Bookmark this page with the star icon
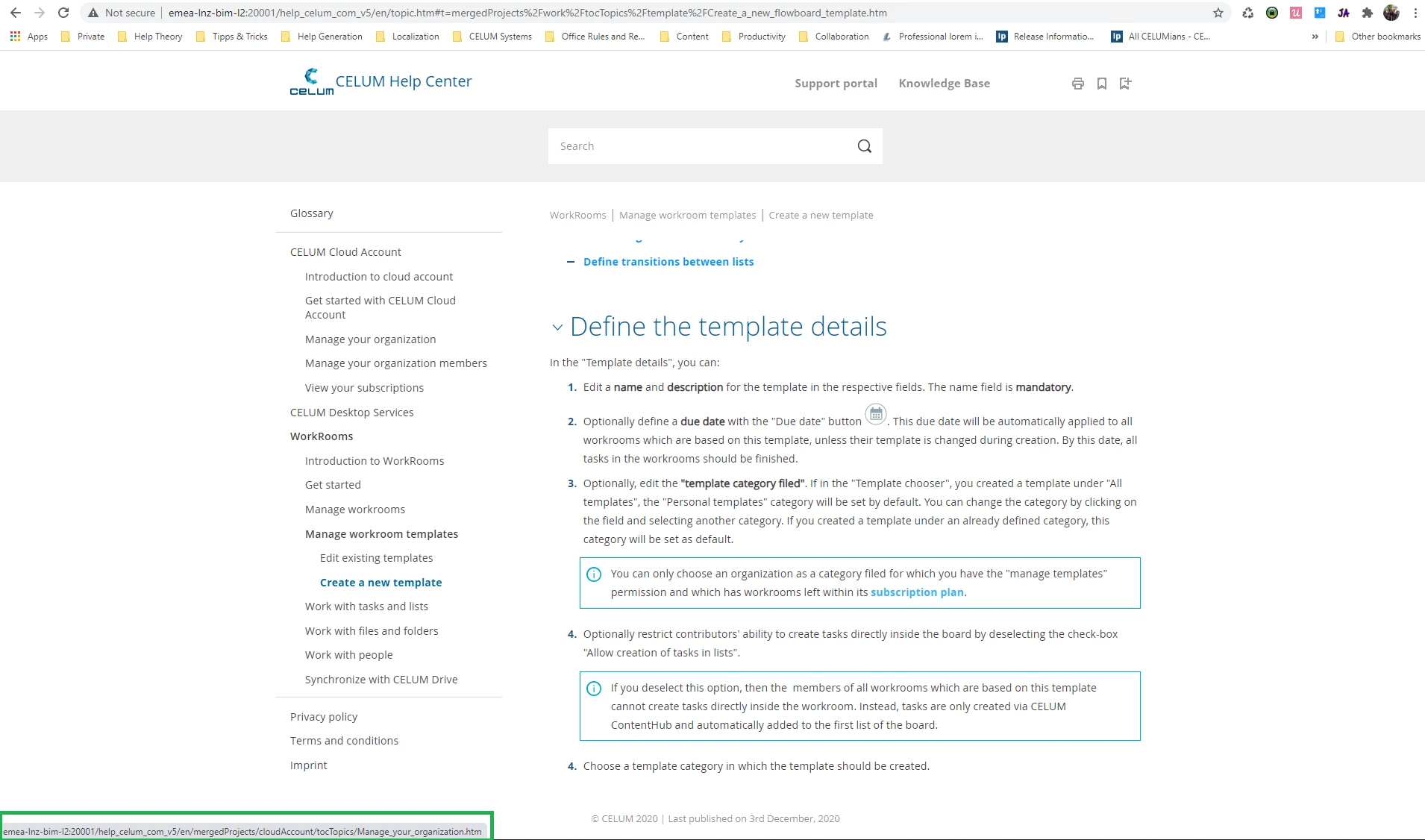The width and height of the screenshot is (1425, 840). click(1218, 13)
